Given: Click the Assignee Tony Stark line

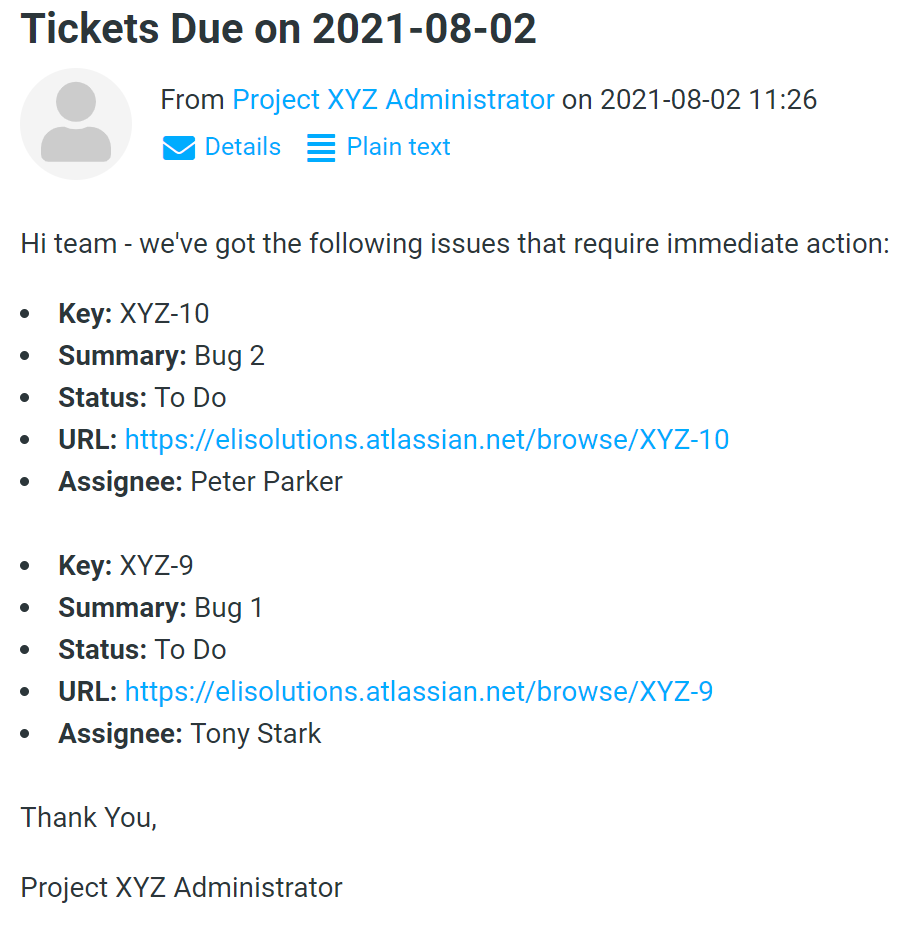Looking at the screenshot, I should (x=189, y=733).
